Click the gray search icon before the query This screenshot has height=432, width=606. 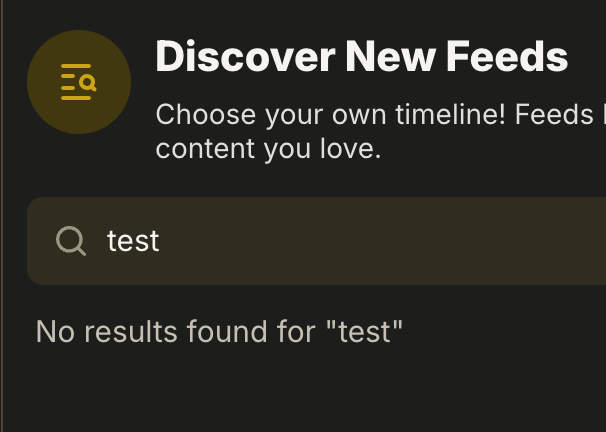(x=71, y=241)
